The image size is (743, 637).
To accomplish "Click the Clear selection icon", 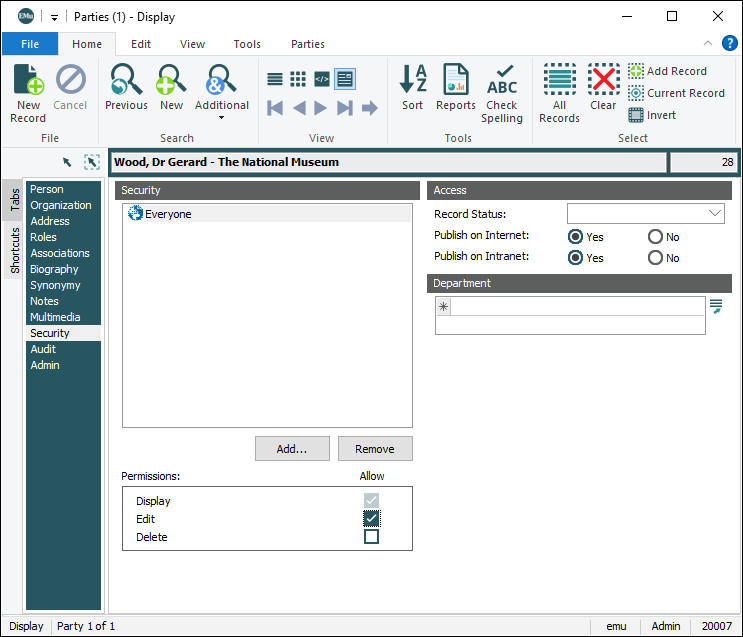I will pos(603,88).
